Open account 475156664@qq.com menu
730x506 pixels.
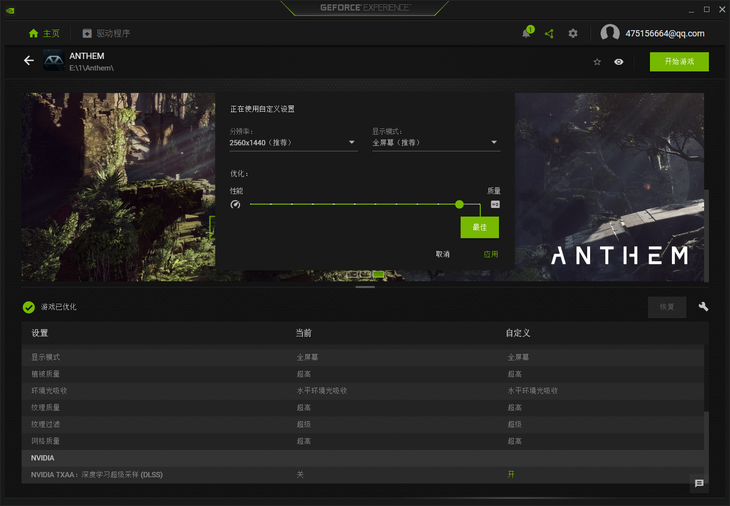tap(664, 34)
